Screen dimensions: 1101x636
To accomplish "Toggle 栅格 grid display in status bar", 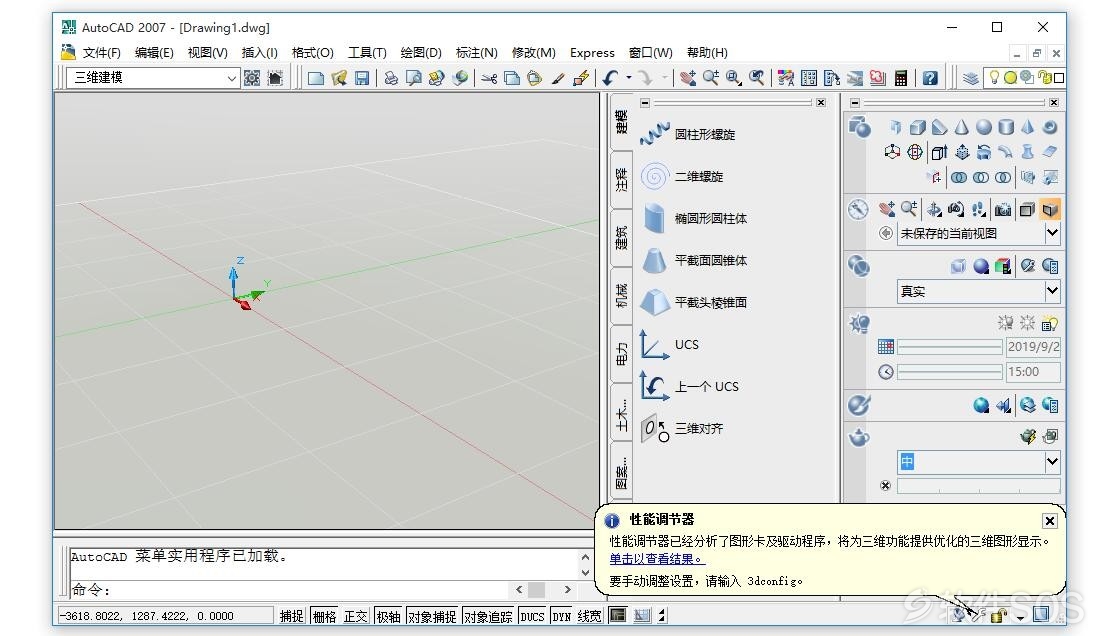I will (x=324, y=616).
